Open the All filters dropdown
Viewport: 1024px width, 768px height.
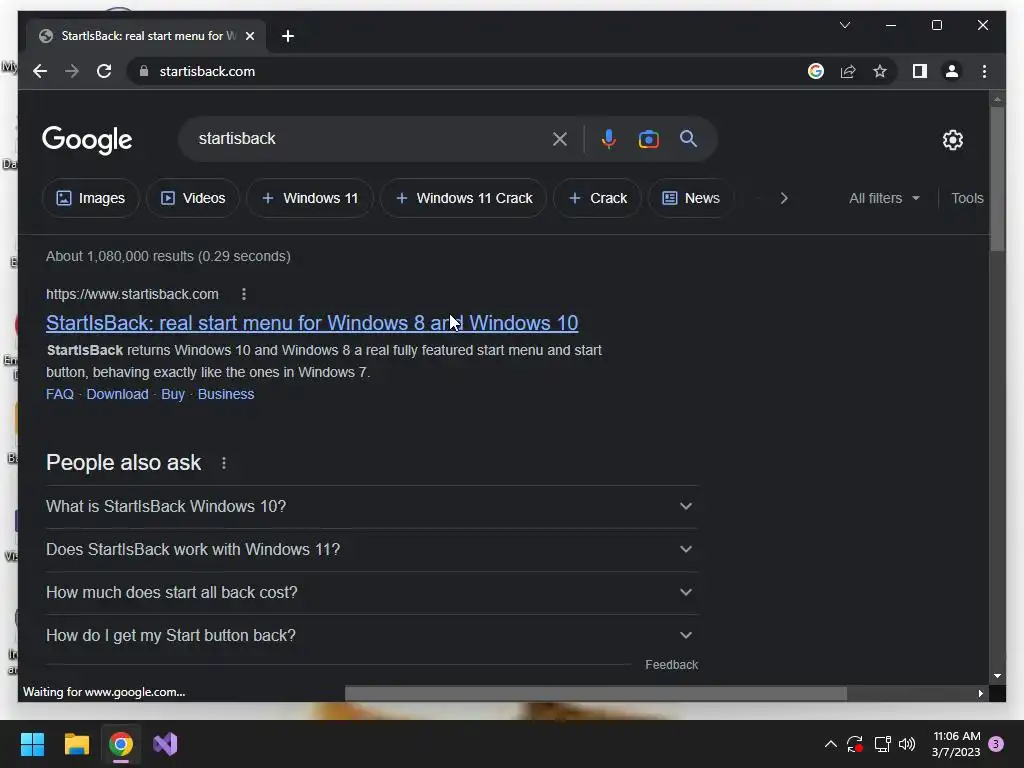pos(884,198)
